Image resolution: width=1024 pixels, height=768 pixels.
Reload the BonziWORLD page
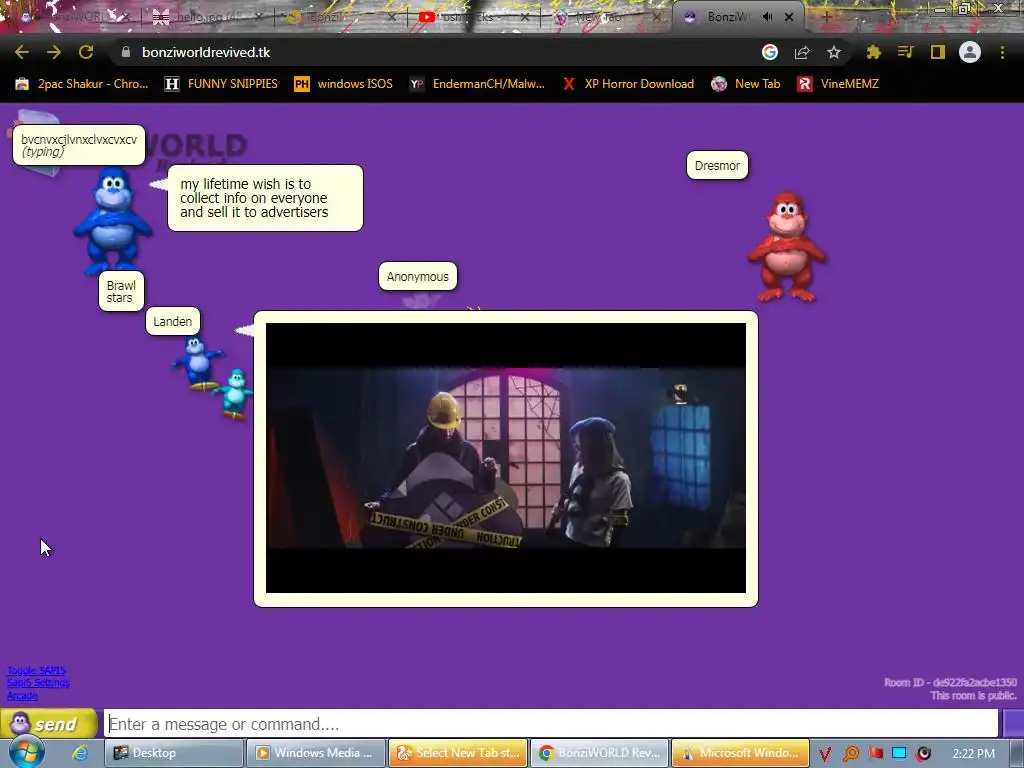click(86, 52)
